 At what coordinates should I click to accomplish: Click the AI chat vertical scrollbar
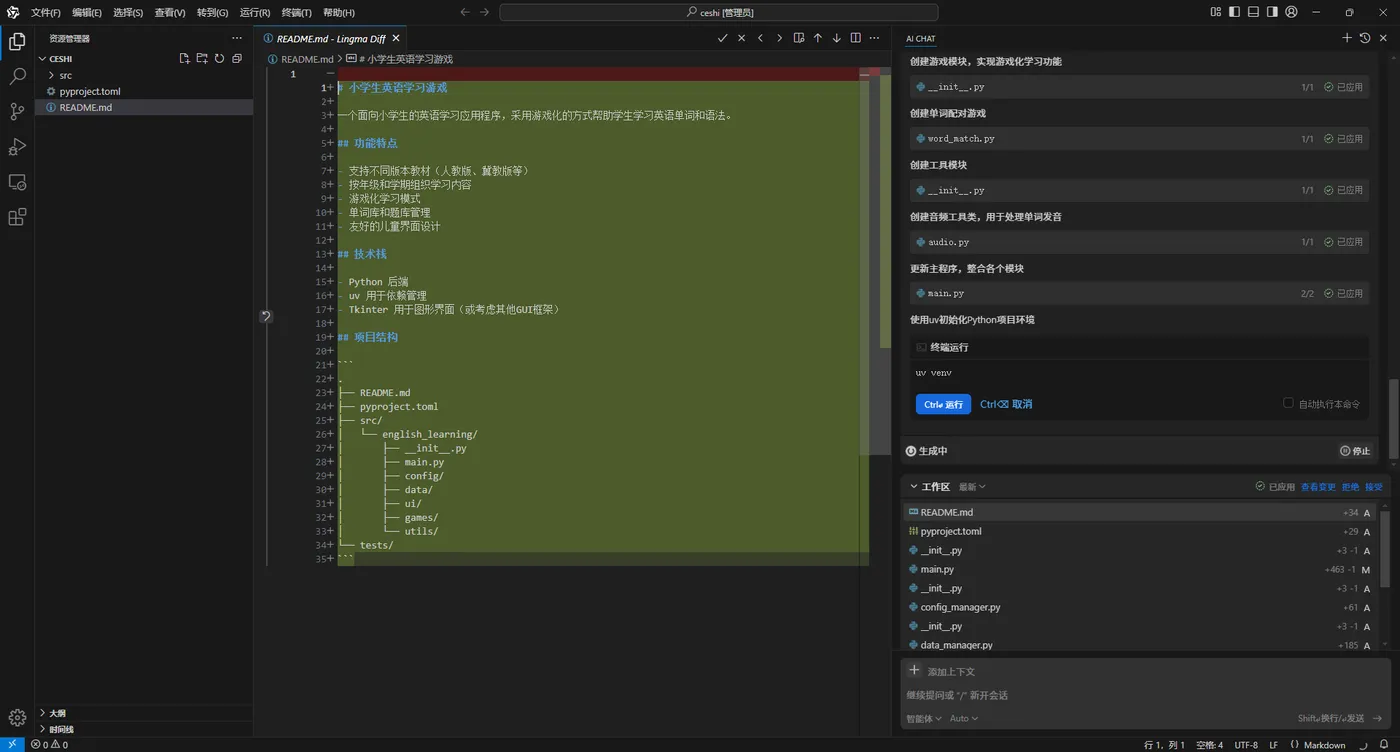[1394, 420]
